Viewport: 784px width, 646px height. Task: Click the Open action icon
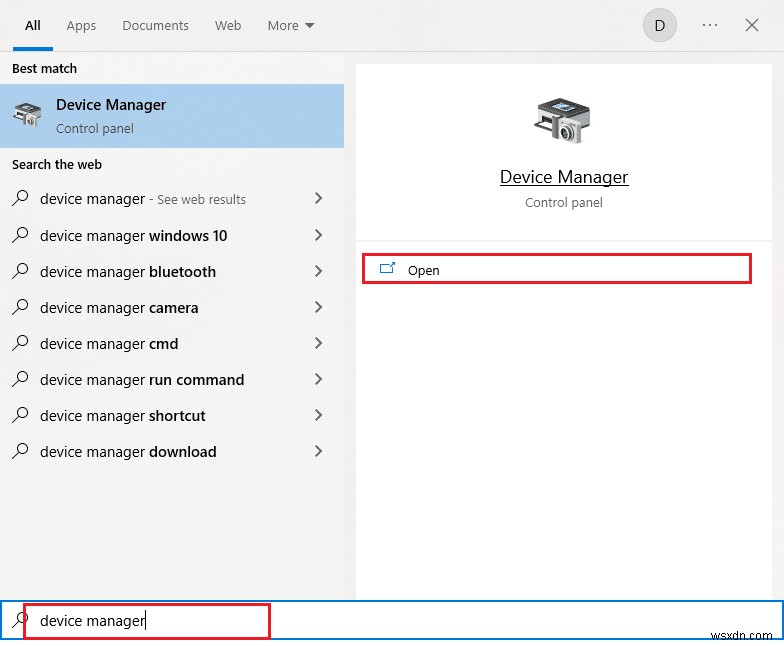387,269
